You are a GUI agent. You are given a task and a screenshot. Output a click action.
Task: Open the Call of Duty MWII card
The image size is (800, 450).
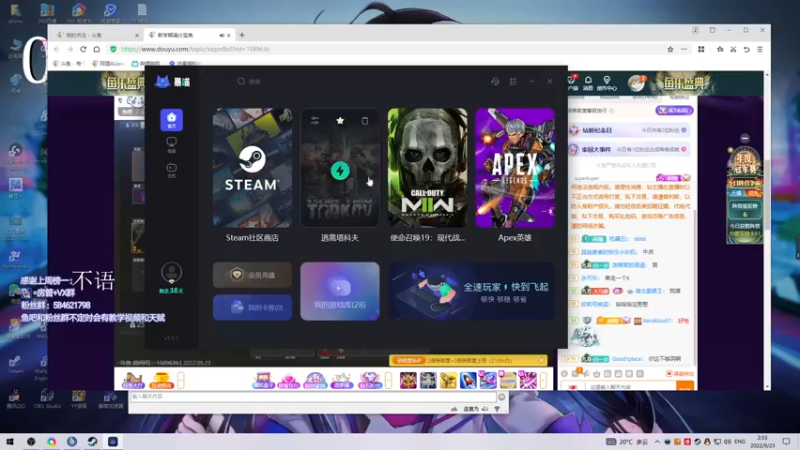428,168
